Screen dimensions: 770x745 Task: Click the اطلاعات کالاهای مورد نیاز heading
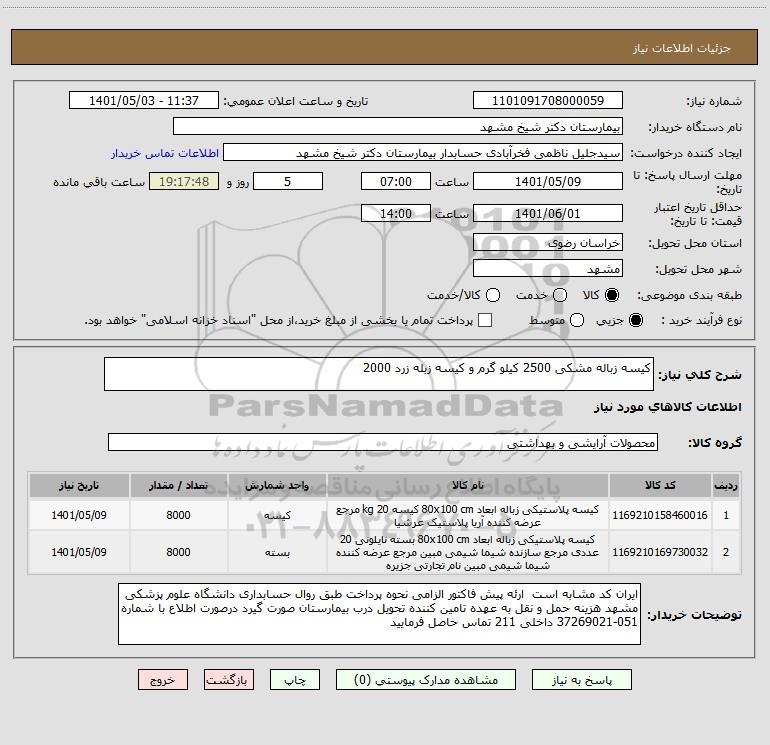[667, 407]
